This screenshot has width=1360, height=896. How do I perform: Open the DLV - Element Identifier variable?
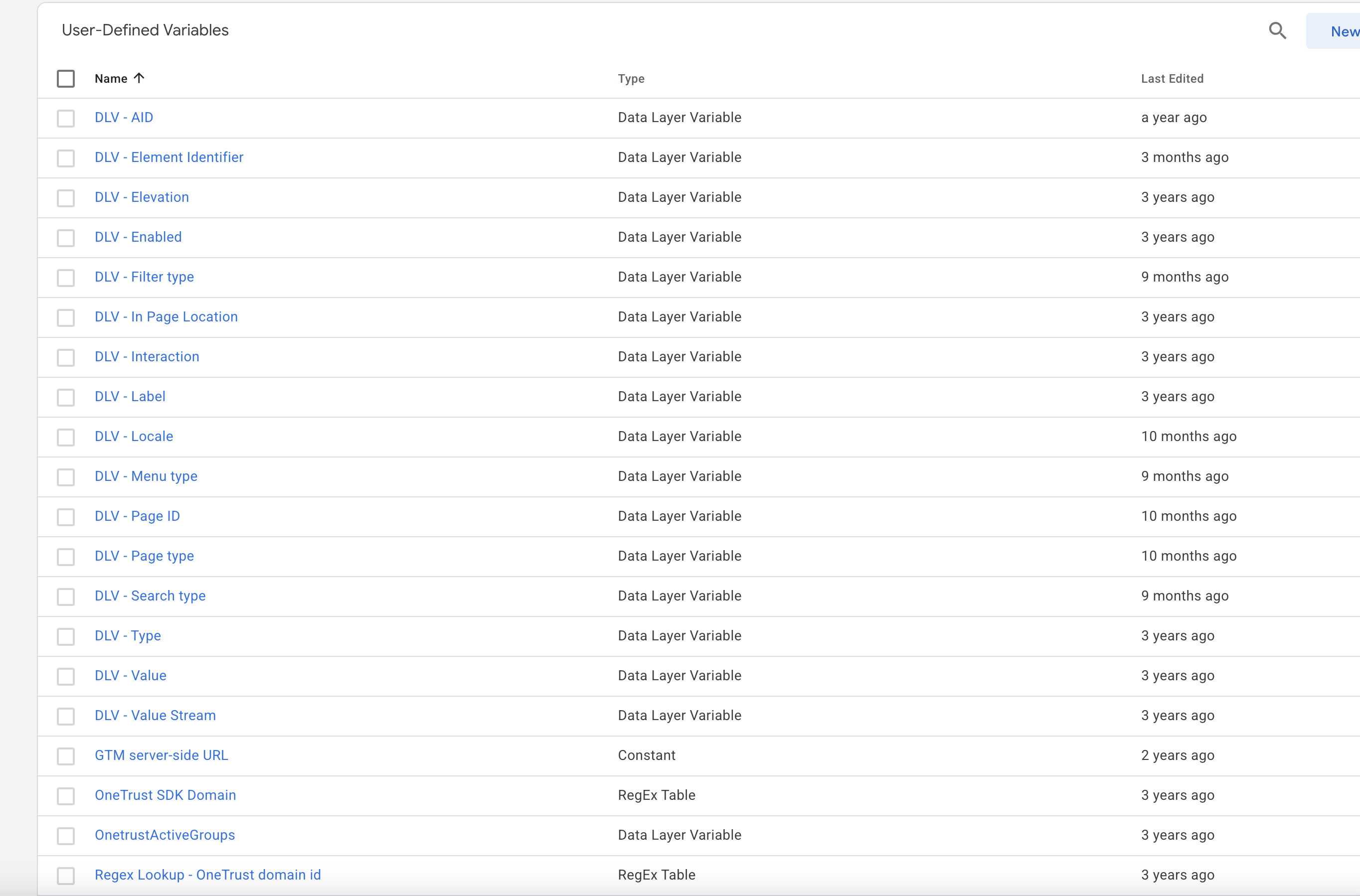[169, 157]
